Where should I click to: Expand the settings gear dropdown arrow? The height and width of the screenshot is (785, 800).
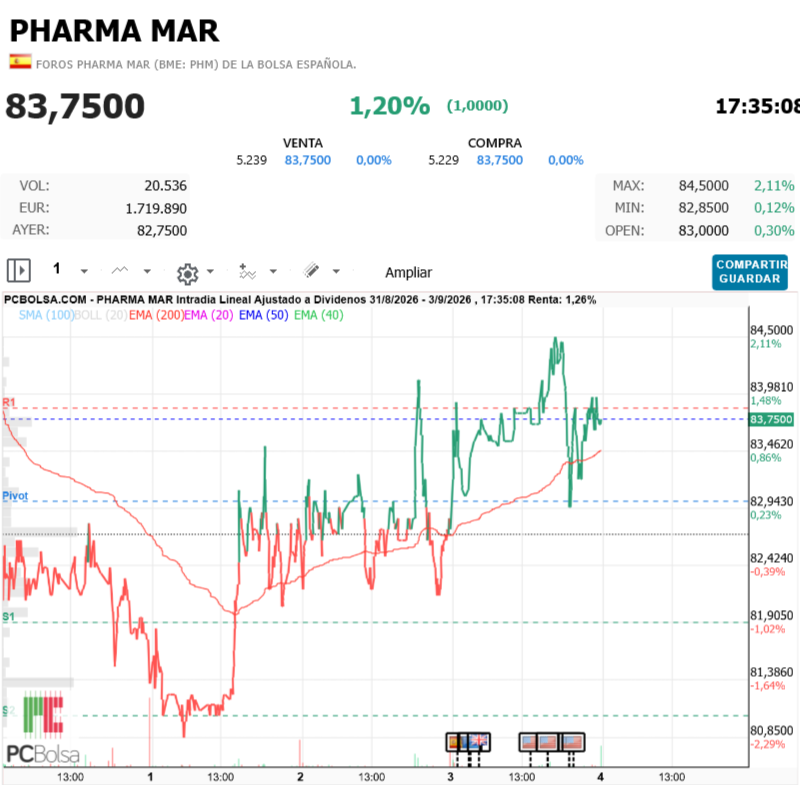[x=210, y=271]
